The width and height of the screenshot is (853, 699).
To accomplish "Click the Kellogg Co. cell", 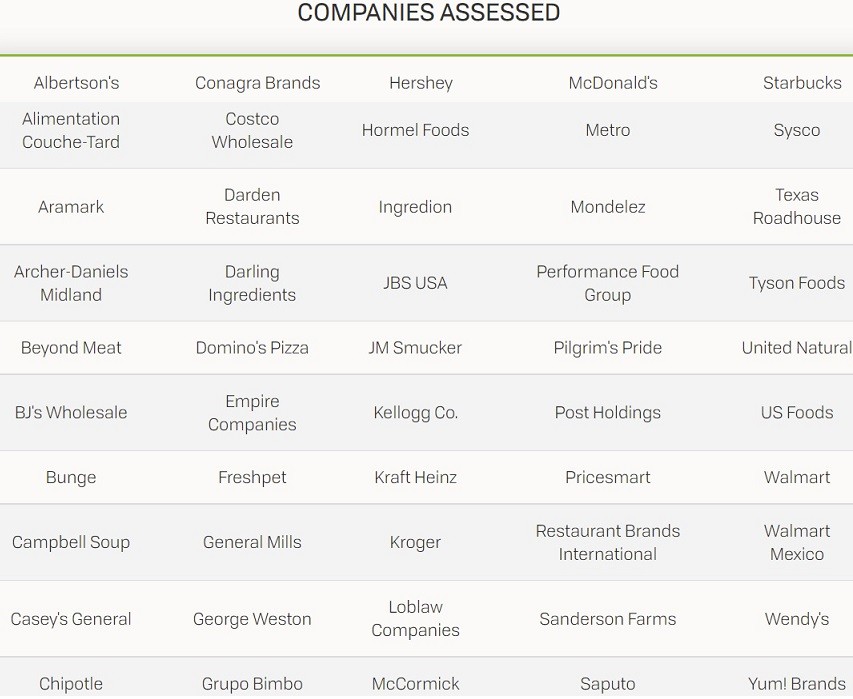I will click(x=415, y=412).
